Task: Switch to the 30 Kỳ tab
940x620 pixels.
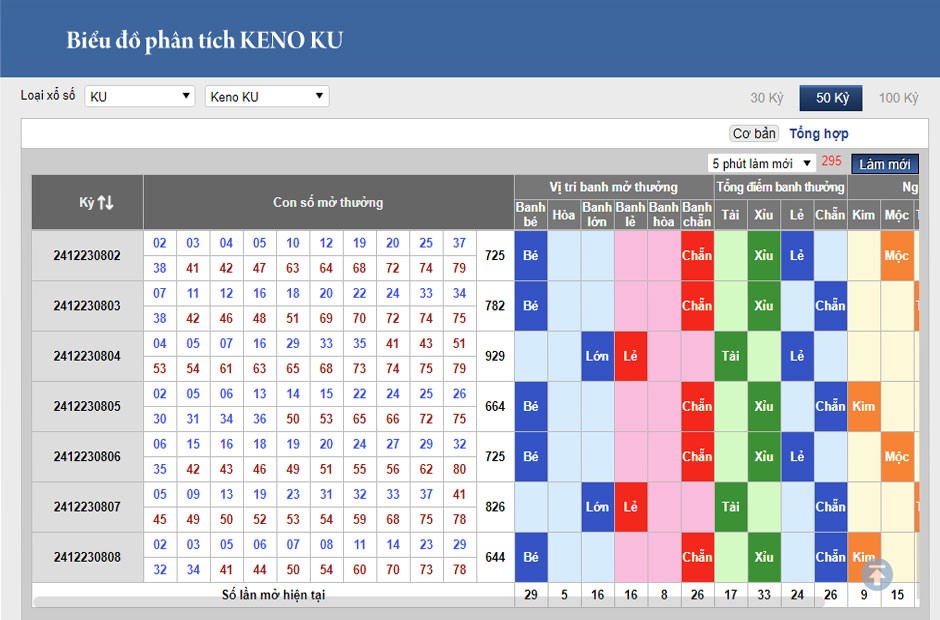Action: [767, 98]
